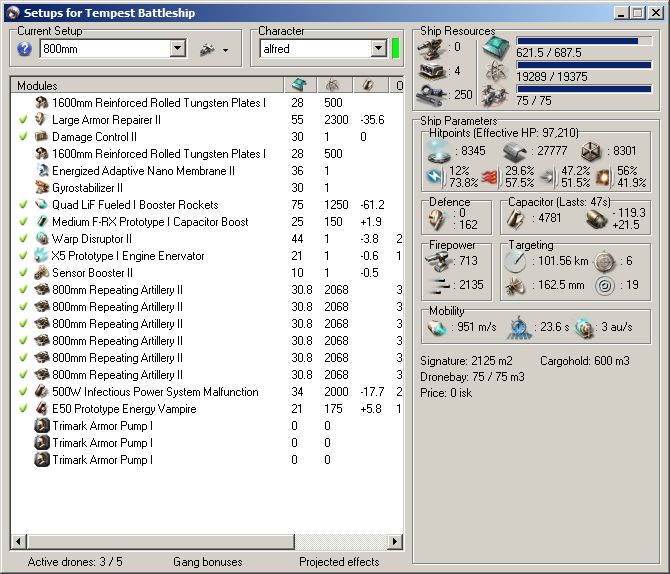
Task: Click the green character status indicator
Action: [x=395, y=48]
